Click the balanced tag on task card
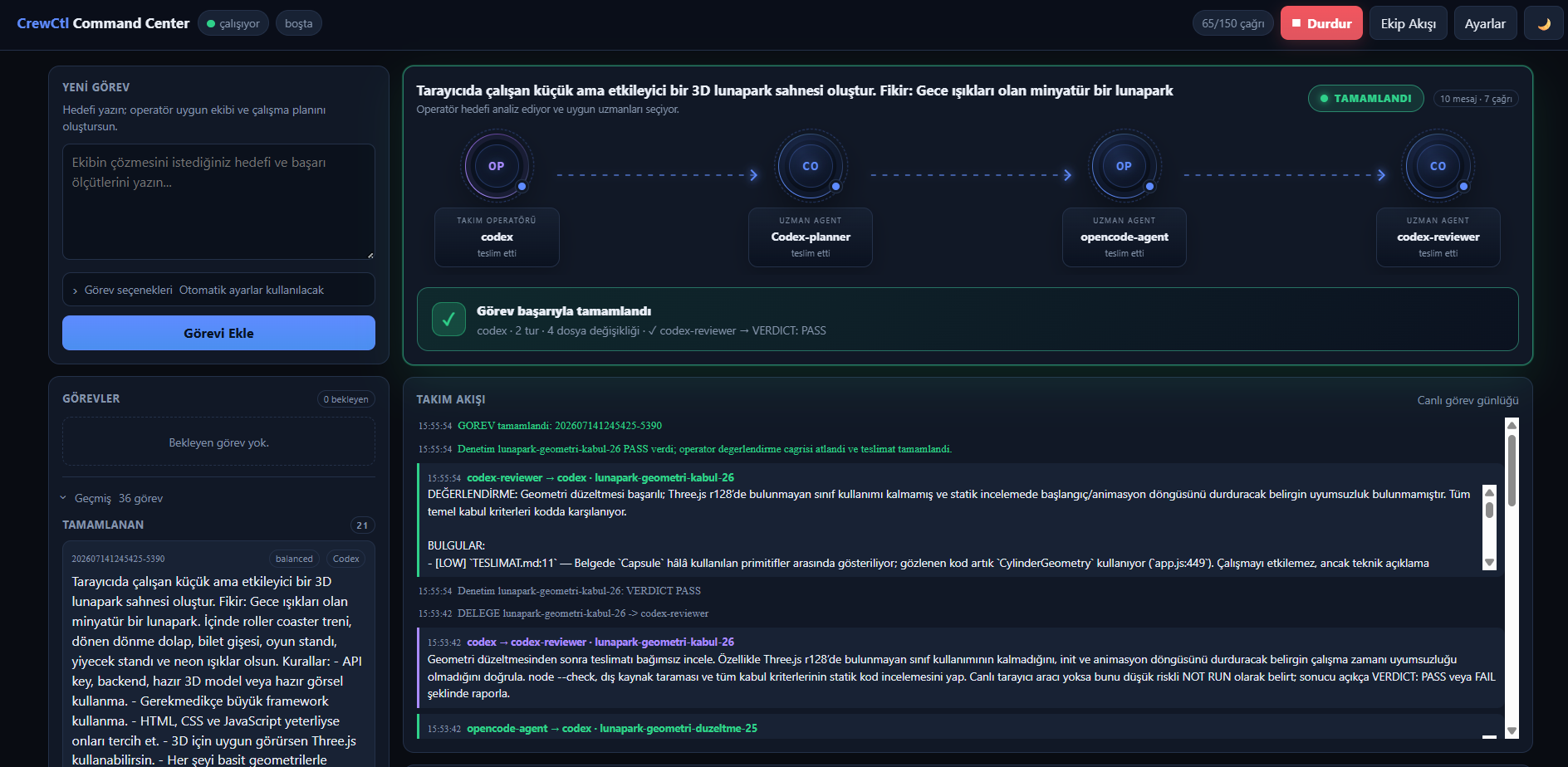This screenshot has height=767, width=1568. point(294,559)
